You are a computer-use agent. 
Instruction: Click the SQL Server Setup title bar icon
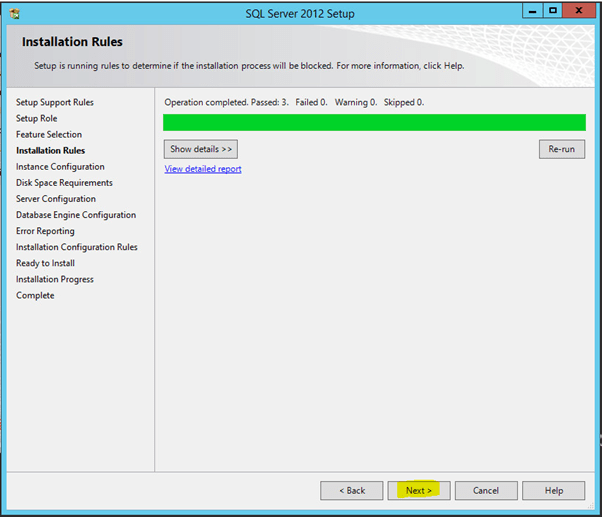point(15,14)
